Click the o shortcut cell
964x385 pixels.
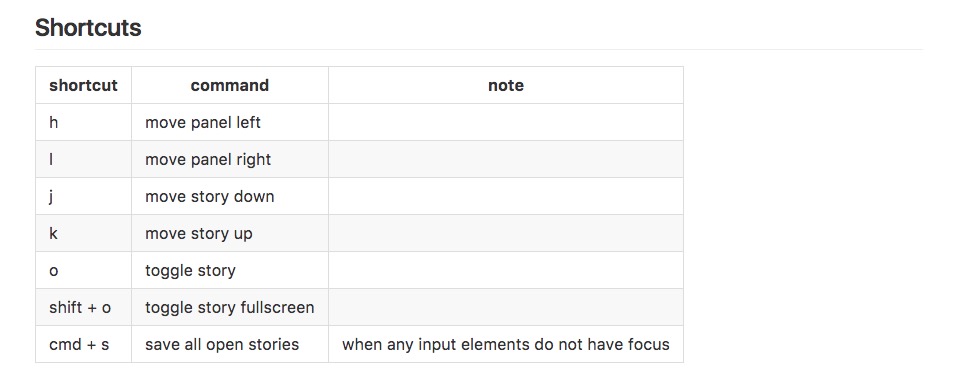click(x=83, y=270)
